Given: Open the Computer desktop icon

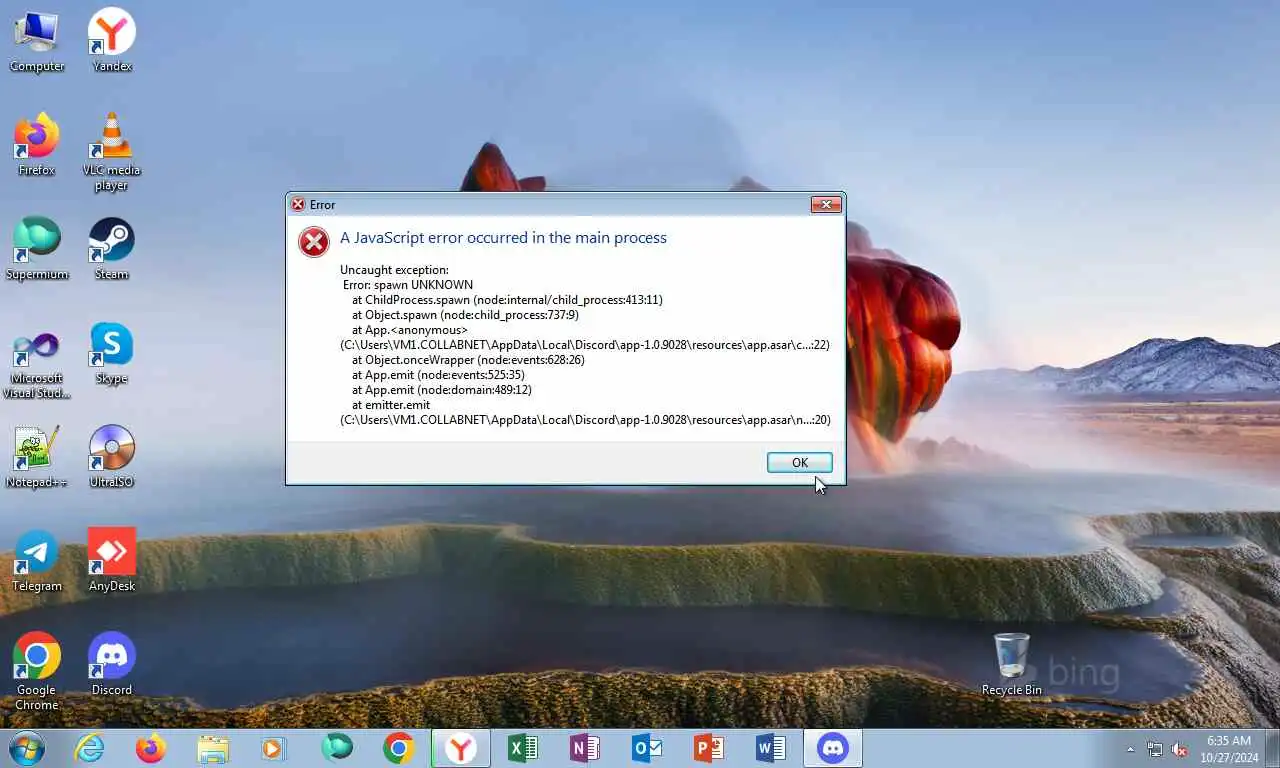Looking at the screenshot, I should click(x=37, y=40).
